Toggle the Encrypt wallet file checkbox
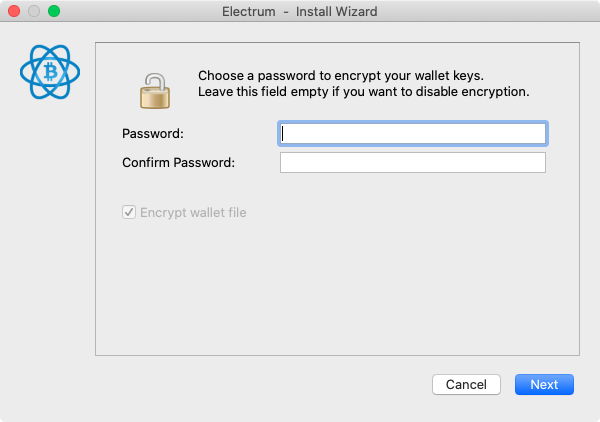Image resolution: width=600 pixels, height=422 pixels. pyautogui.click(x=129, y=212)
